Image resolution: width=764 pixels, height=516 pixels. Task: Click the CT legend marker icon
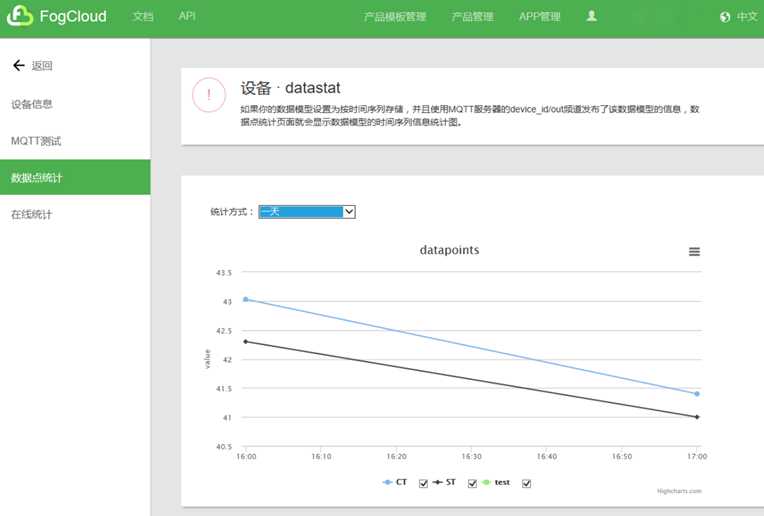coord(387,482)
